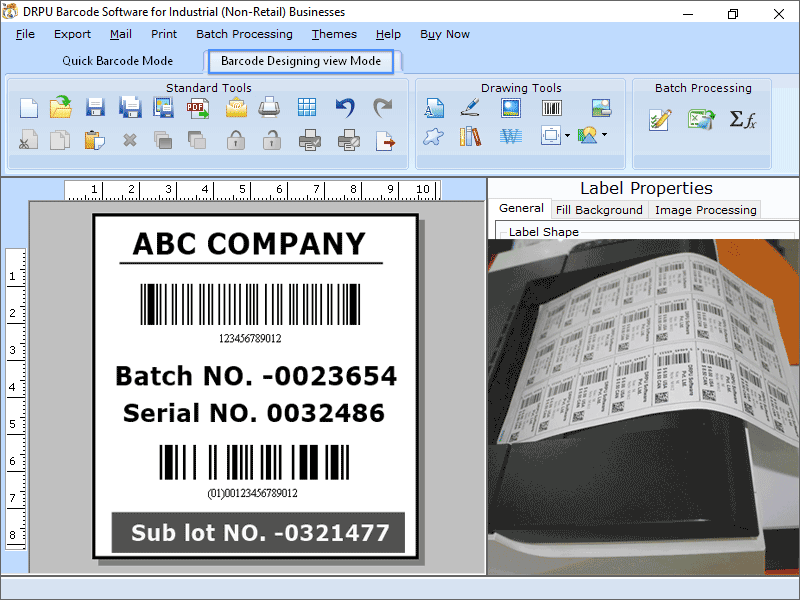
Task: Click the Excel import batch icon
Action: click(x=701, y=120)
